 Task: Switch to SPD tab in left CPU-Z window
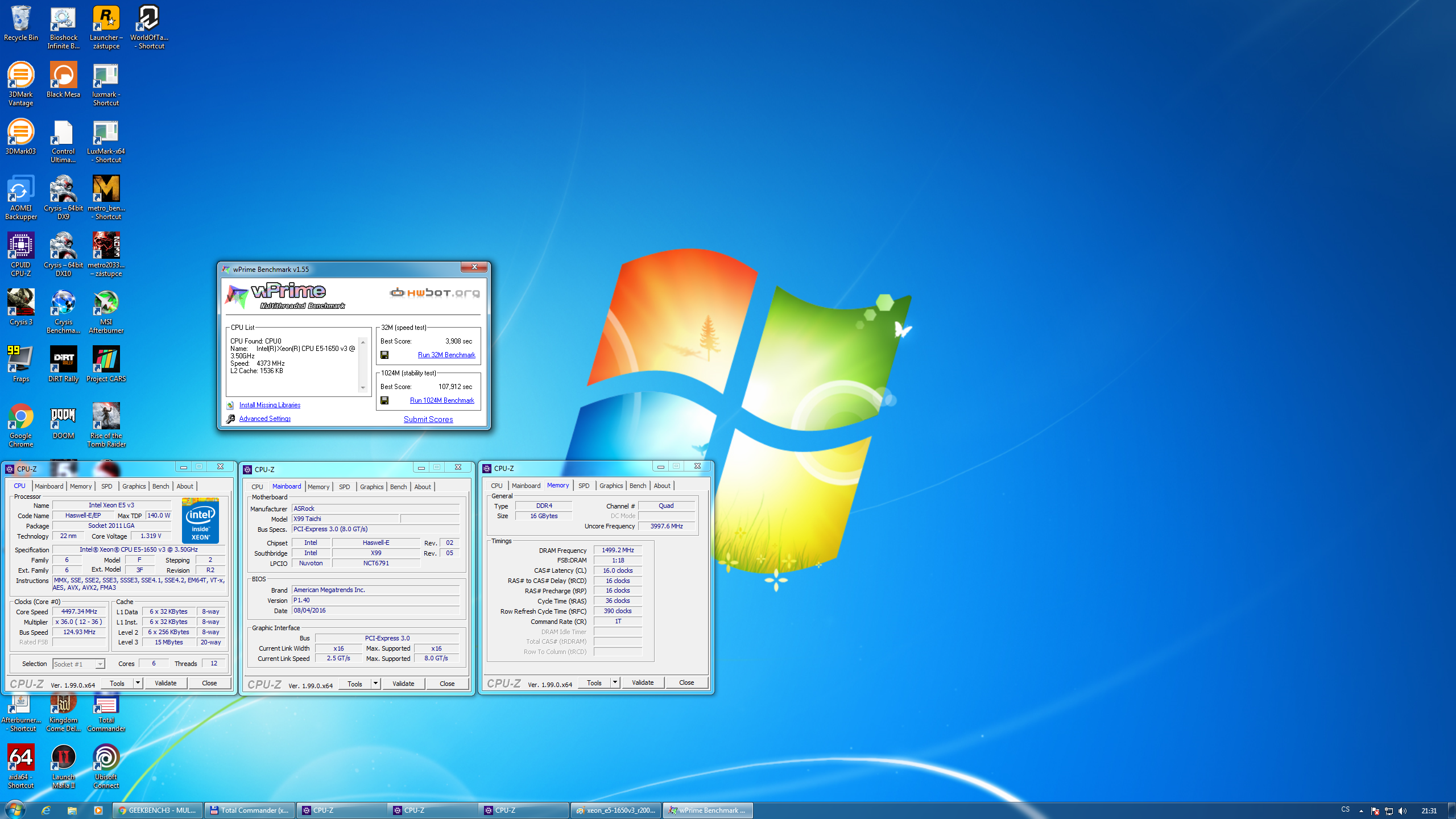pyautogui.click(x=106, y=486)
